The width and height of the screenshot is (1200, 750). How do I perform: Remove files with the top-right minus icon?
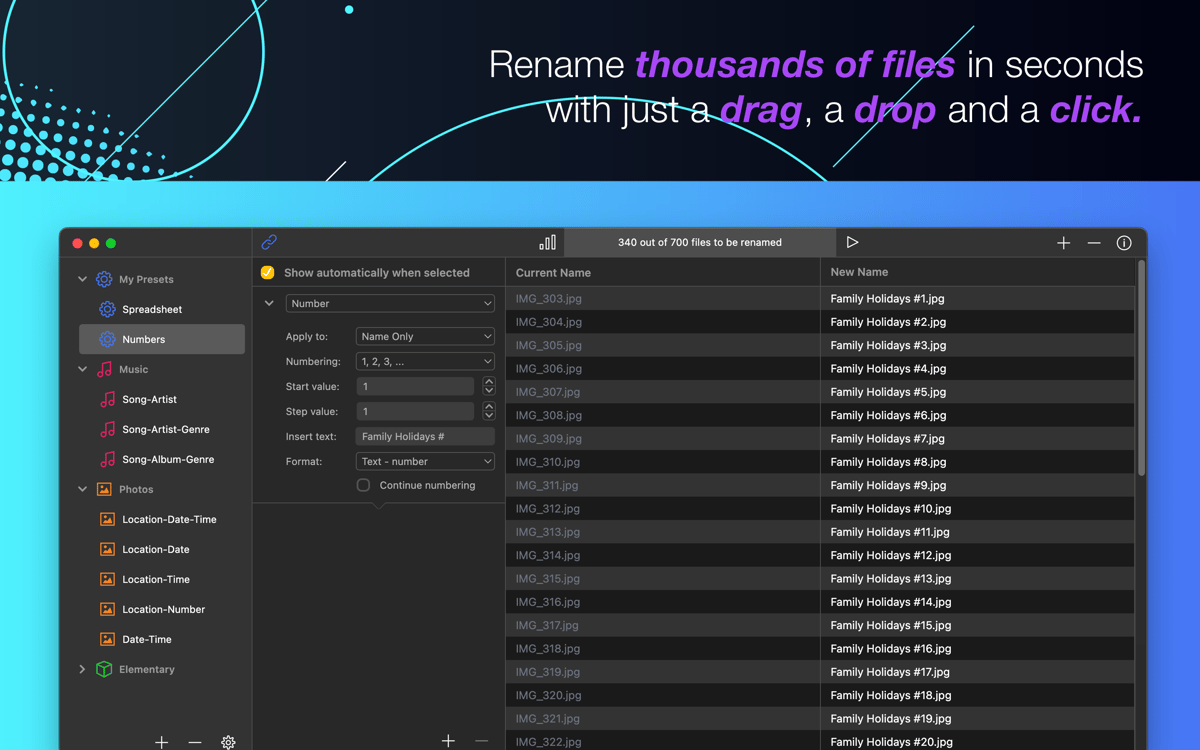coord(1093,243)
